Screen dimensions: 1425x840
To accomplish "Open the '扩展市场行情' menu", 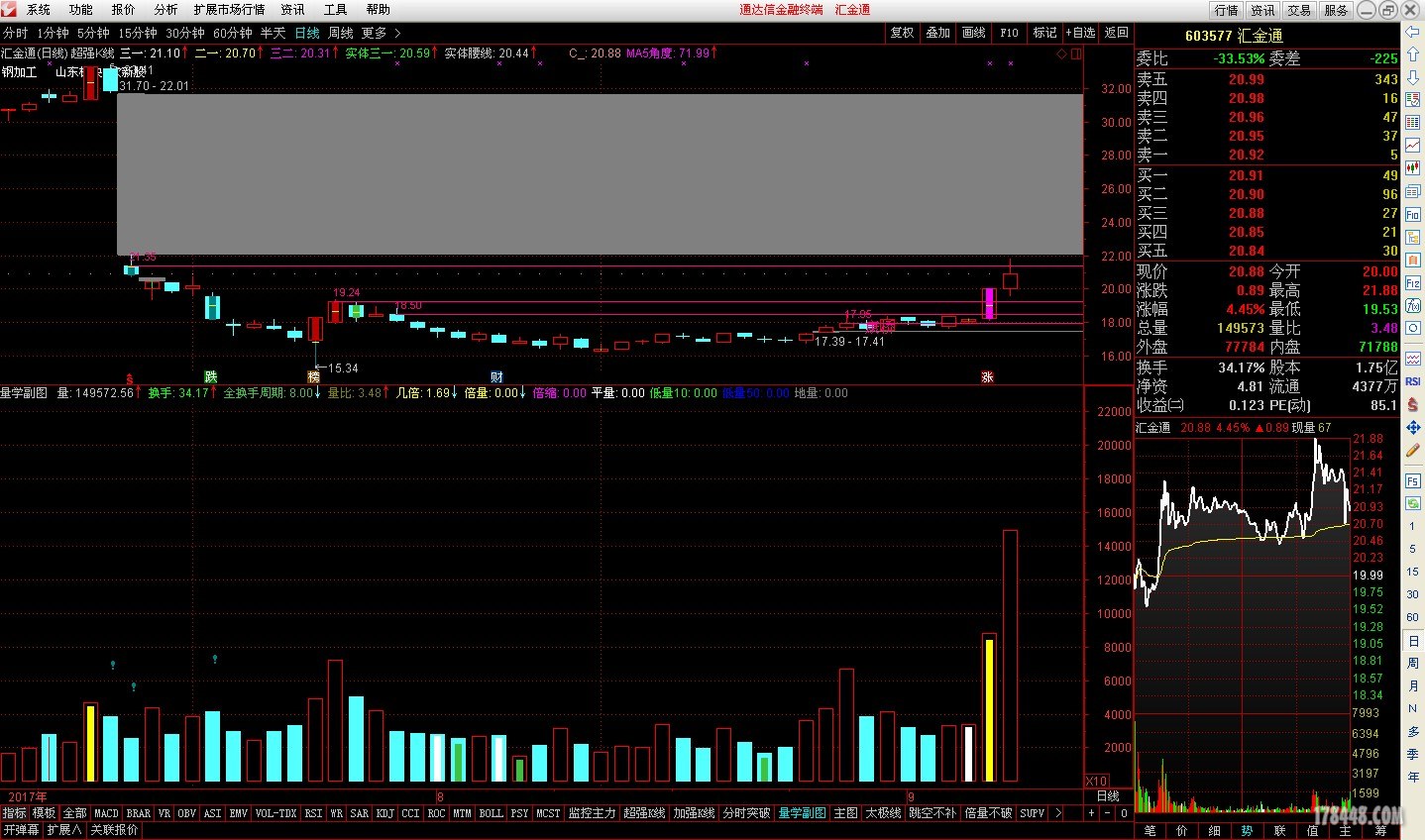I will tap(229, 10).
